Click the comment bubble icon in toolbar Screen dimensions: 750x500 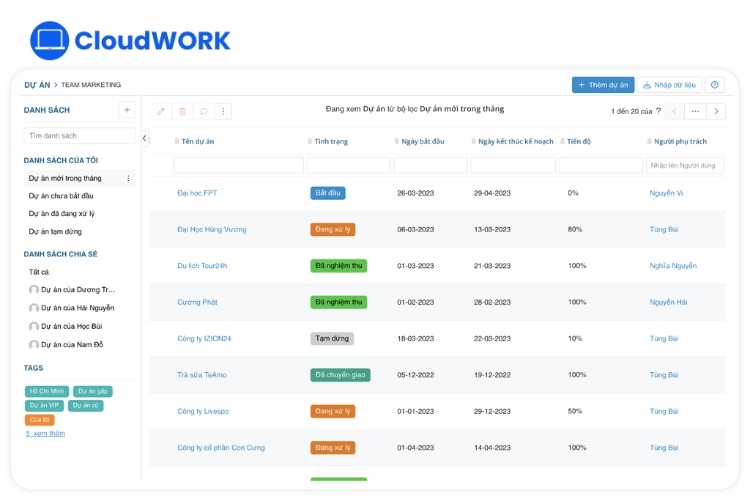(203, 111)
